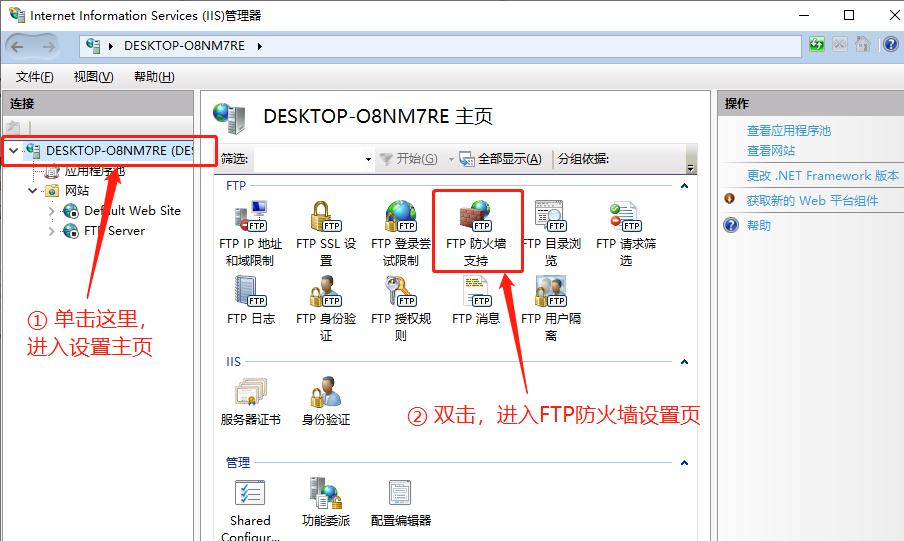
Task: Open 功能委派 management icon
Action: [x=326, y=502]
